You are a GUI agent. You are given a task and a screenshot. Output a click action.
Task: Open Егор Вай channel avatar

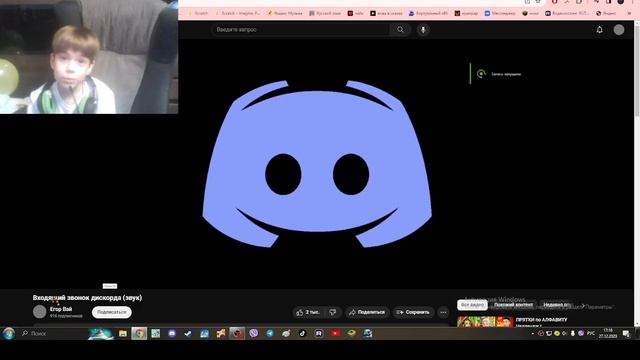tap(40, 311)
